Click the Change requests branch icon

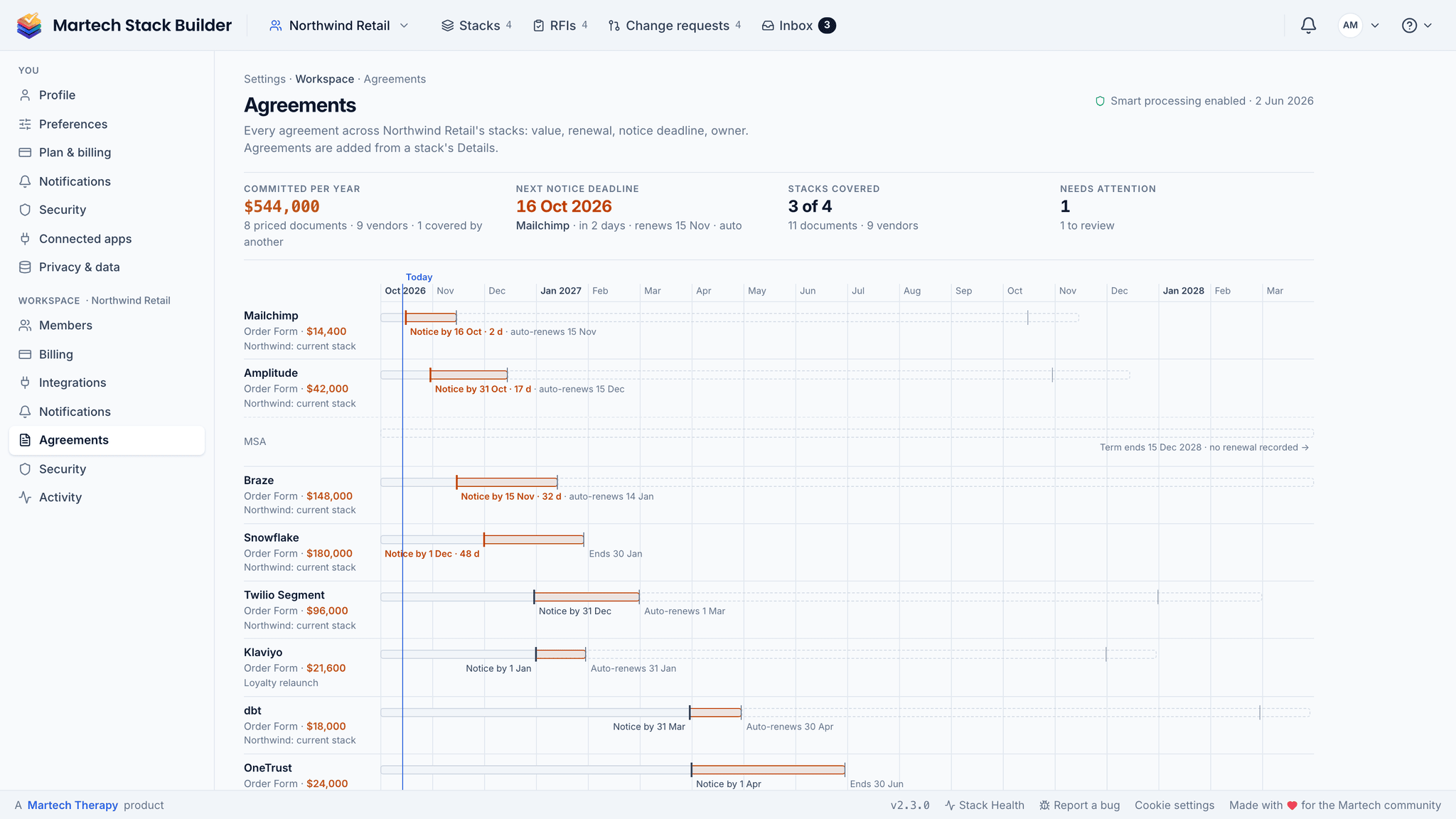pos(614,26)
